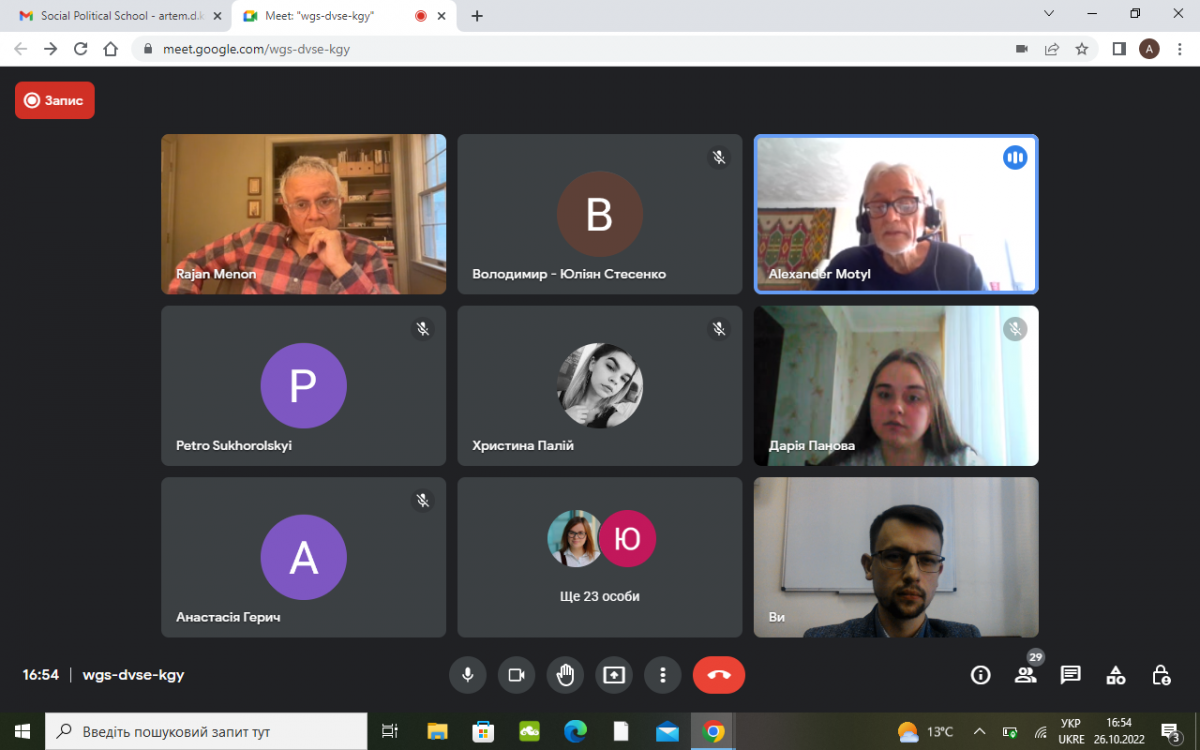Viewport: 1200px width, 750px height.
Task: Open the Activities shapes icon
Action: coord(1115,675)
